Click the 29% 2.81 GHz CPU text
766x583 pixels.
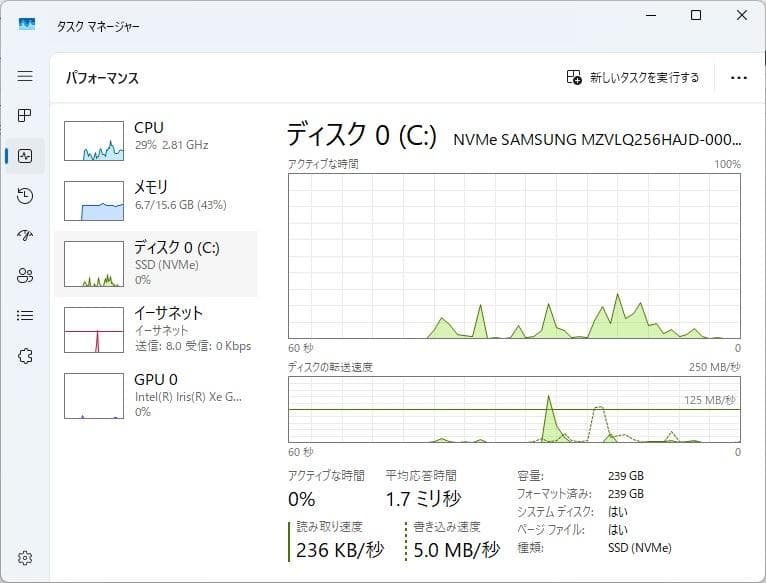[x=171, y=145]
